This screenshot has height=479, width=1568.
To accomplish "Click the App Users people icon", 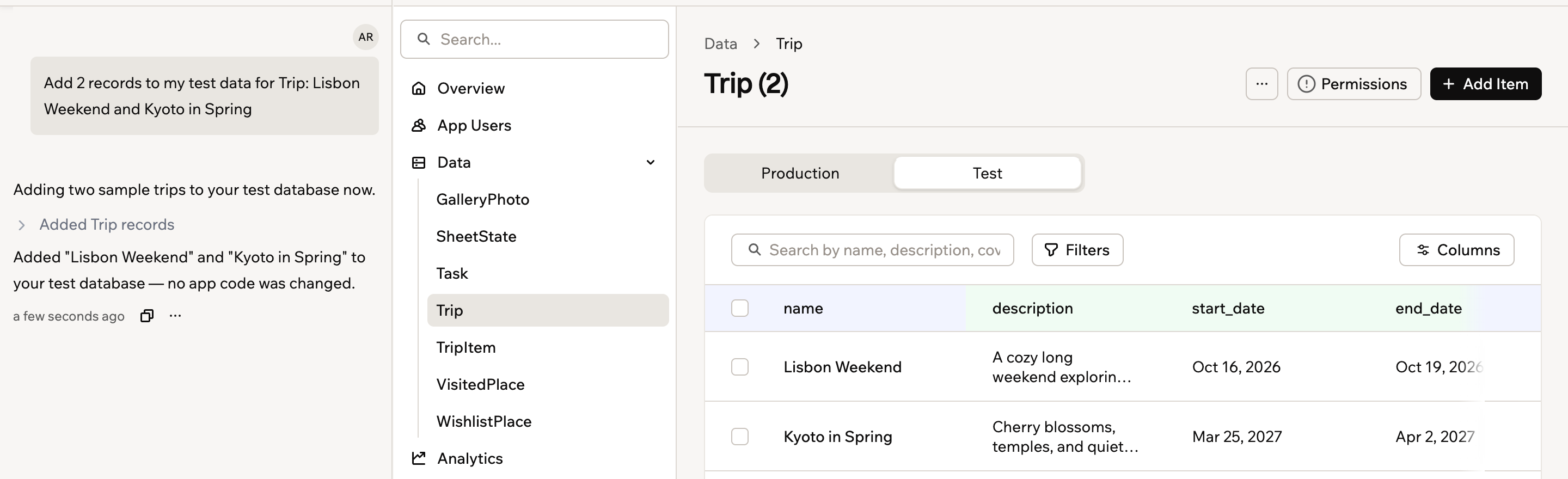I will pyautogui.click(x=419, y=125).
